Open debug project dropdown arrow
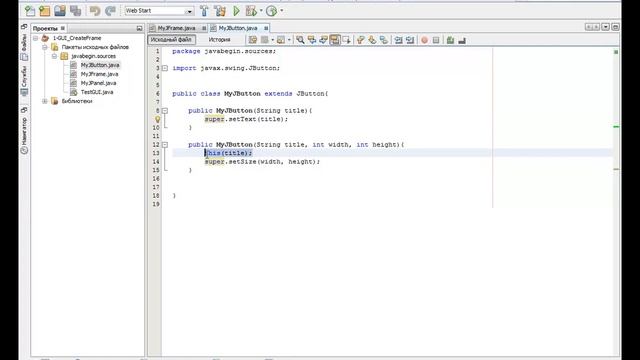 [x=261, y=11]
